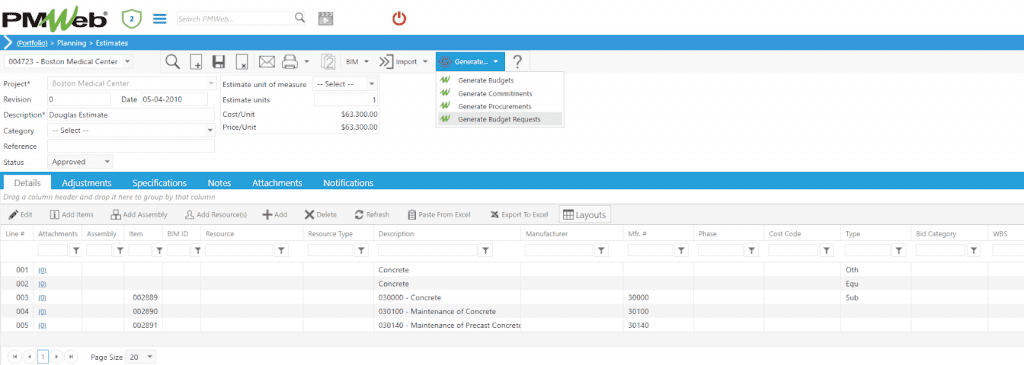Viewport: 1024px width, 365px height.
Task: Click description '030100 - Maintenance of Concrete'
Action: click(x=437, y=311)
